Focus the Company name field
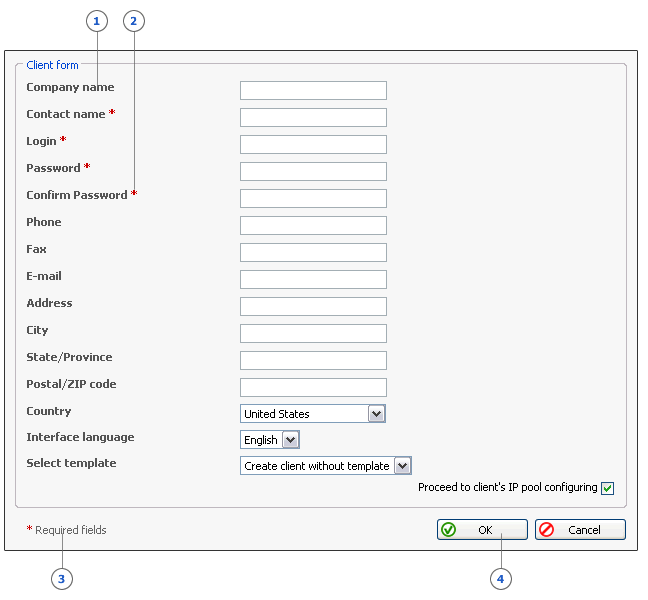The height and width of the screenshot is (600, 648). click(x=313, y=91)
